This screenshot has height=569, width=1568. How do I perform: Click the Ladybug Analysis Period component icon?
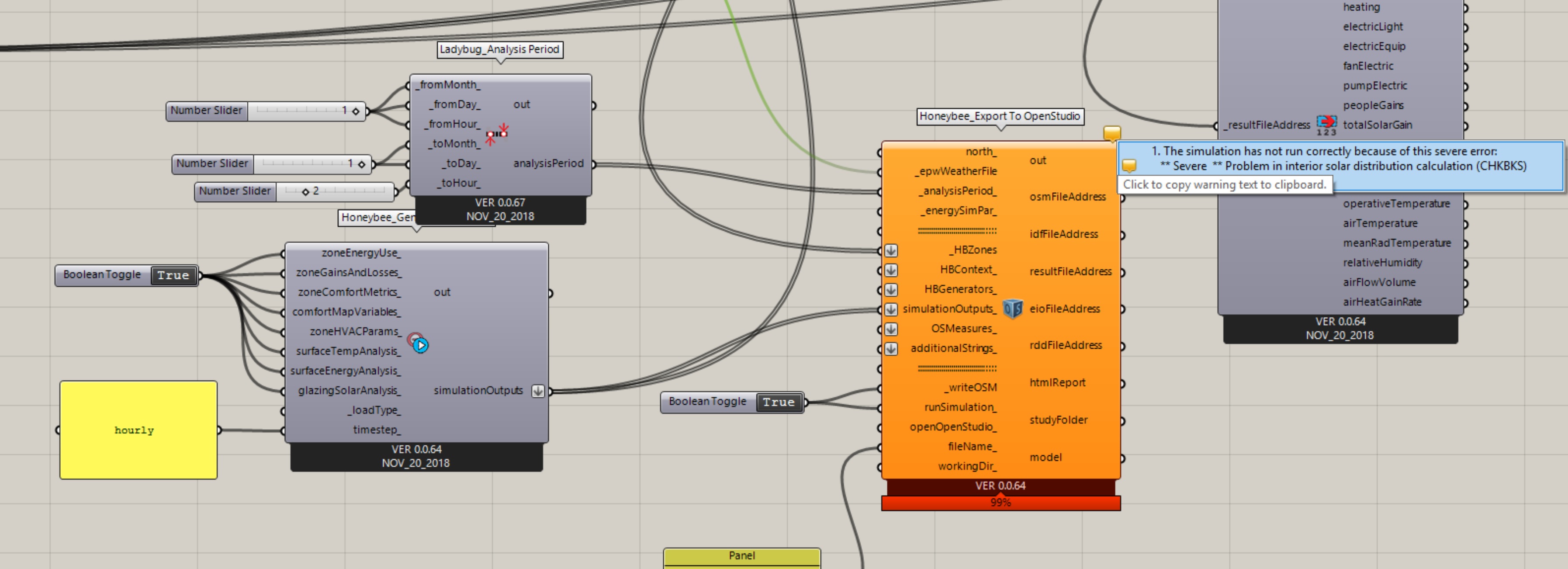(497, 134)
